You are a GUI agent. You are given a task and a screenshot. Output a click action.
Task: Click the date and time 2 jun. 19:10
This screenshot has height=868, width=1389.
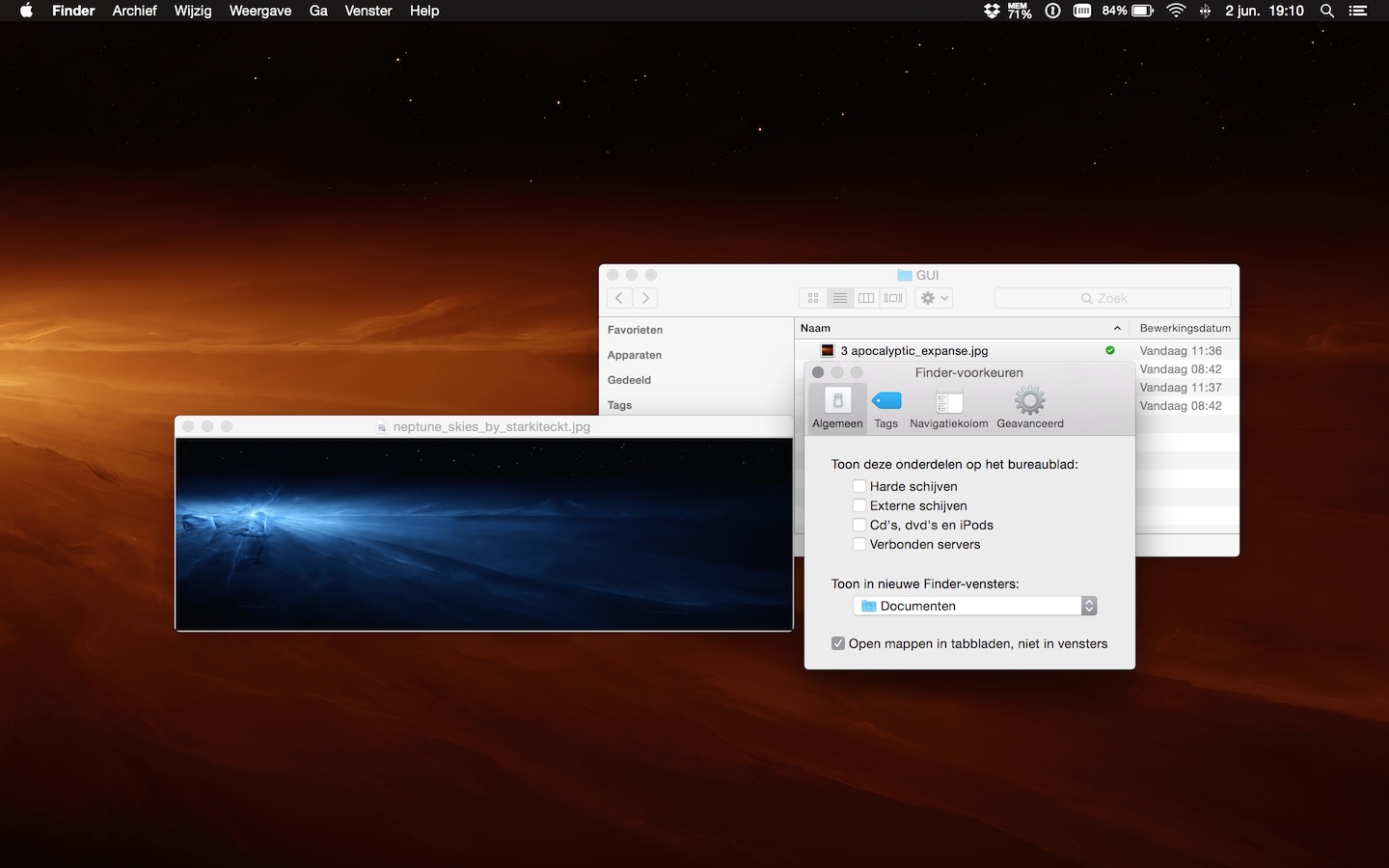[1265, 11]
